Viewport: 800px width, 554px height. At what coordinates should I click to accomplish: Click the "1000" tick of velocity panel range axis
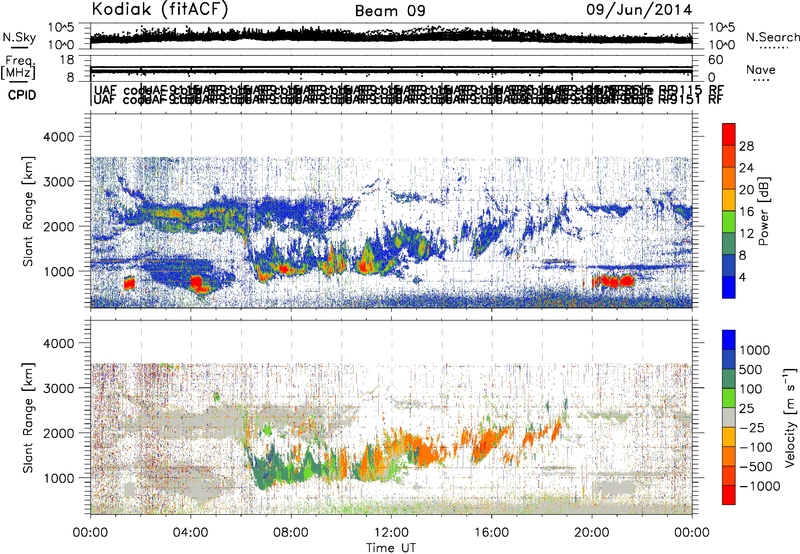click(x=59, y=478)
